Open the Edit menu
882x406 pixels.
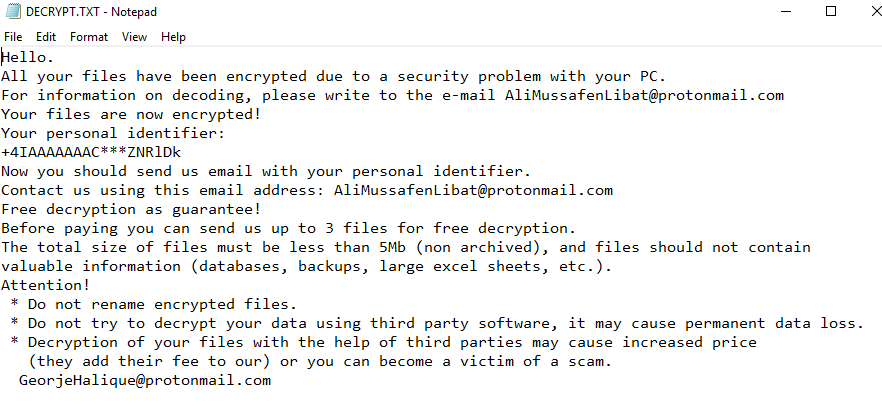tap(46, 37)
